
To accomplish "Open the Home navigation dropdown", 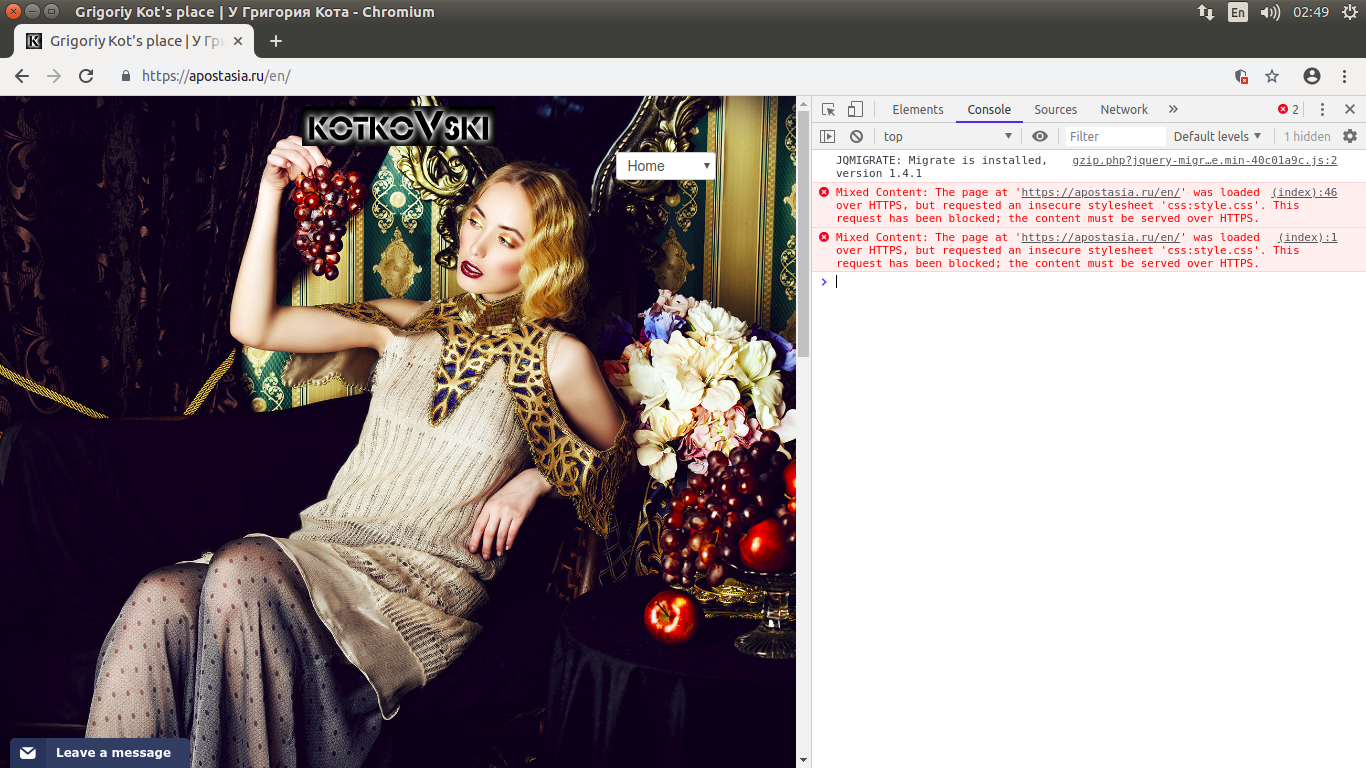I will click(666, 166).
